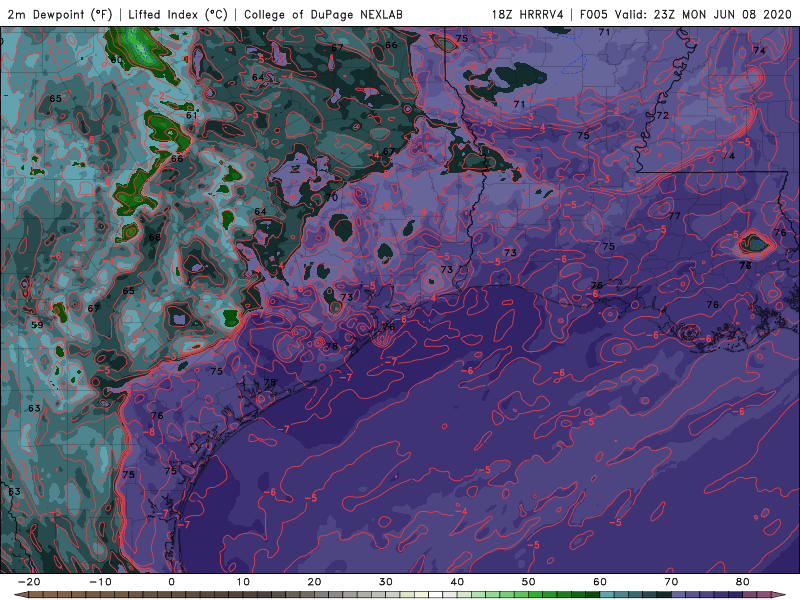
Task: Click the "72" dewpoint value on the map
Action: point(662,116)
